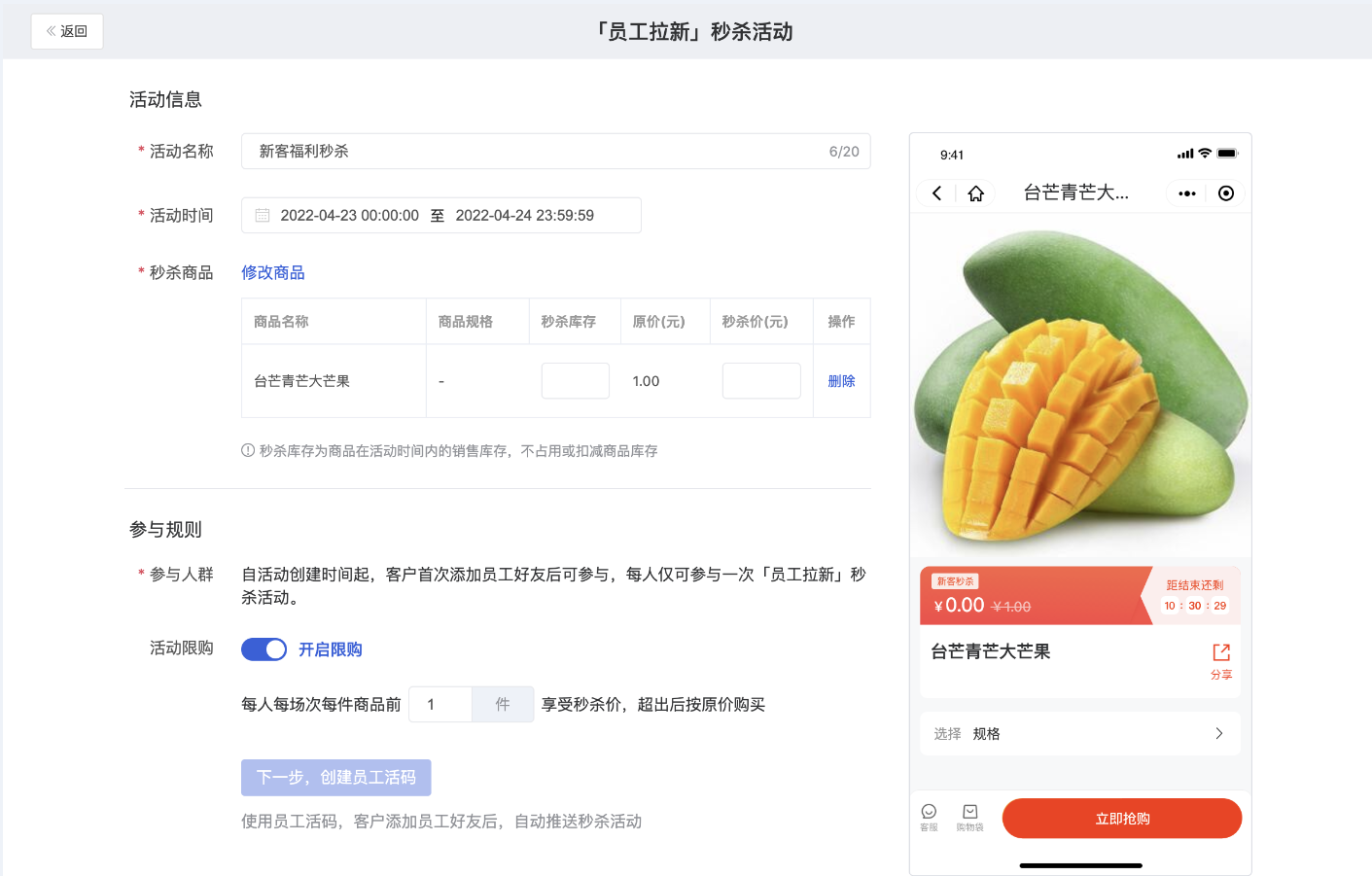Focus the 秒杀价 input for 台芒青芒大芒果
Viewport: 1372px width, 876px height.
(761, 381)
